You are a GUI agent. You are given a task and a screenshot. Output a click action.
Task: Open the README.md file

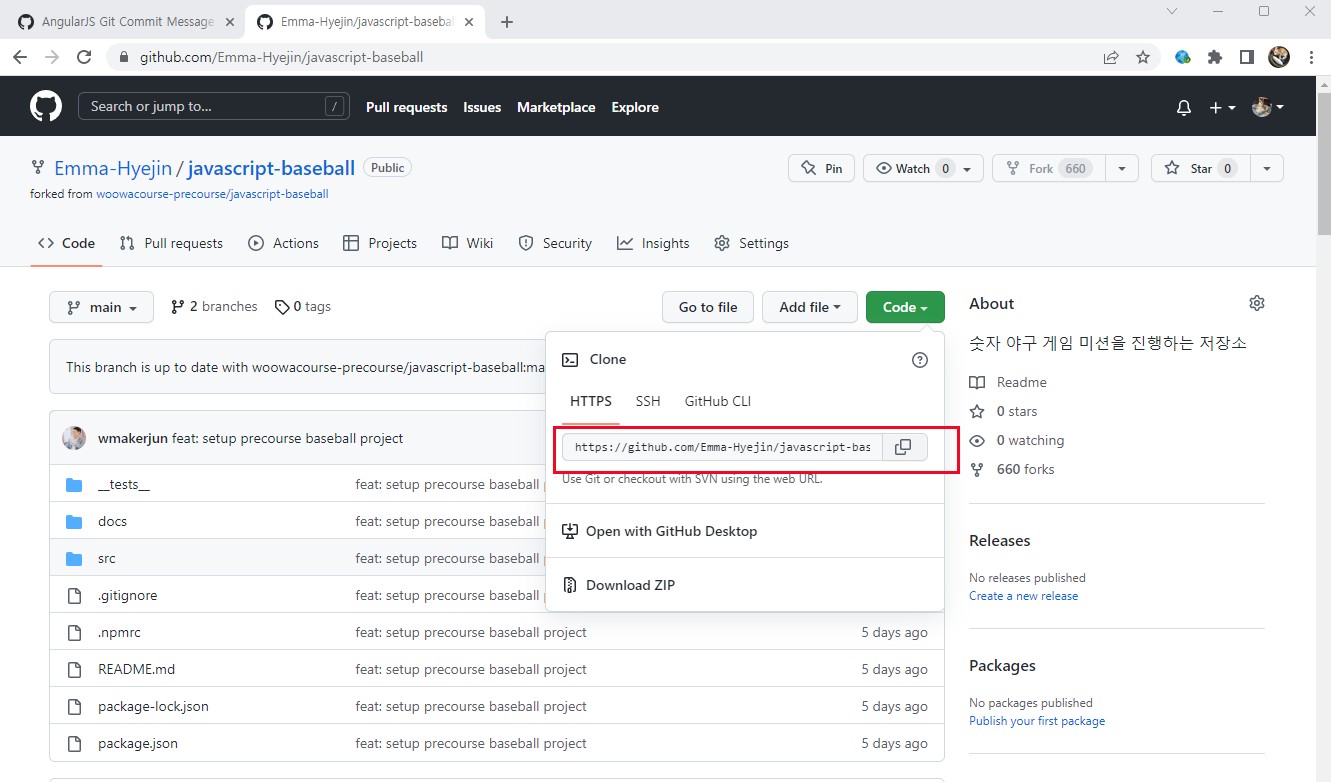(136, 669)
